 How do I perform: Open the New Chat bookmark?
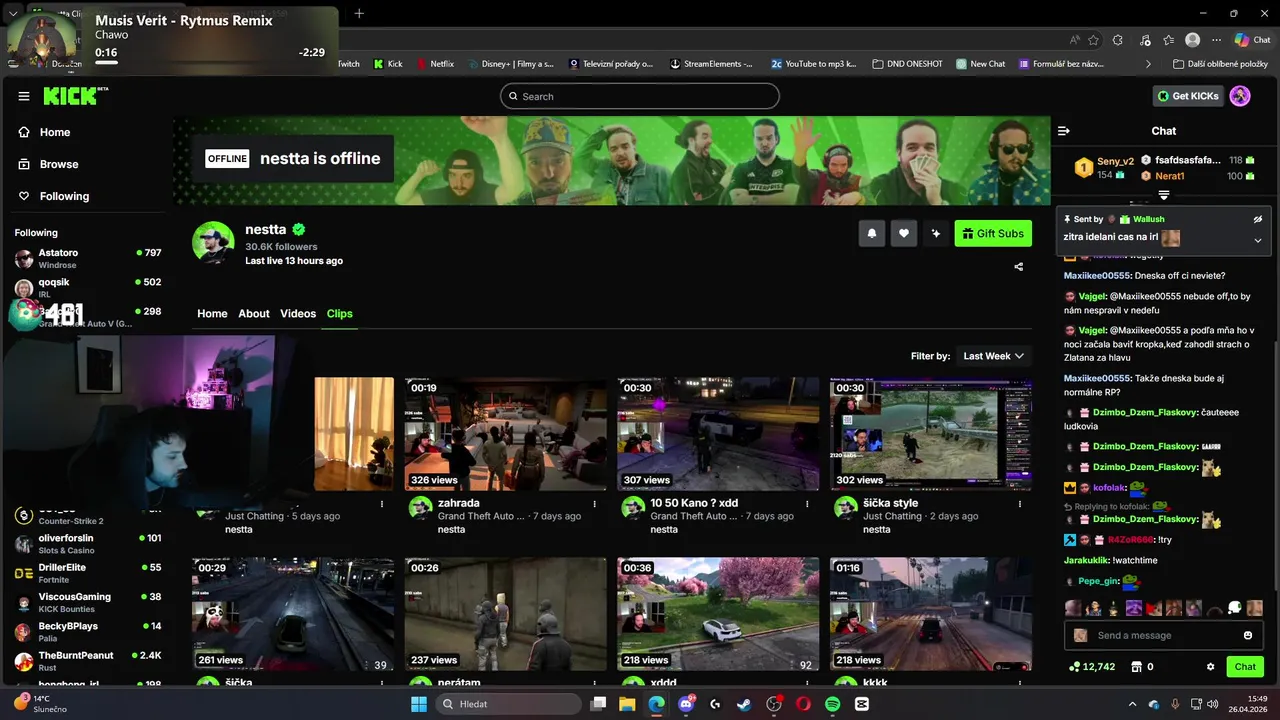pyautogui.click(x=980, y=64)
